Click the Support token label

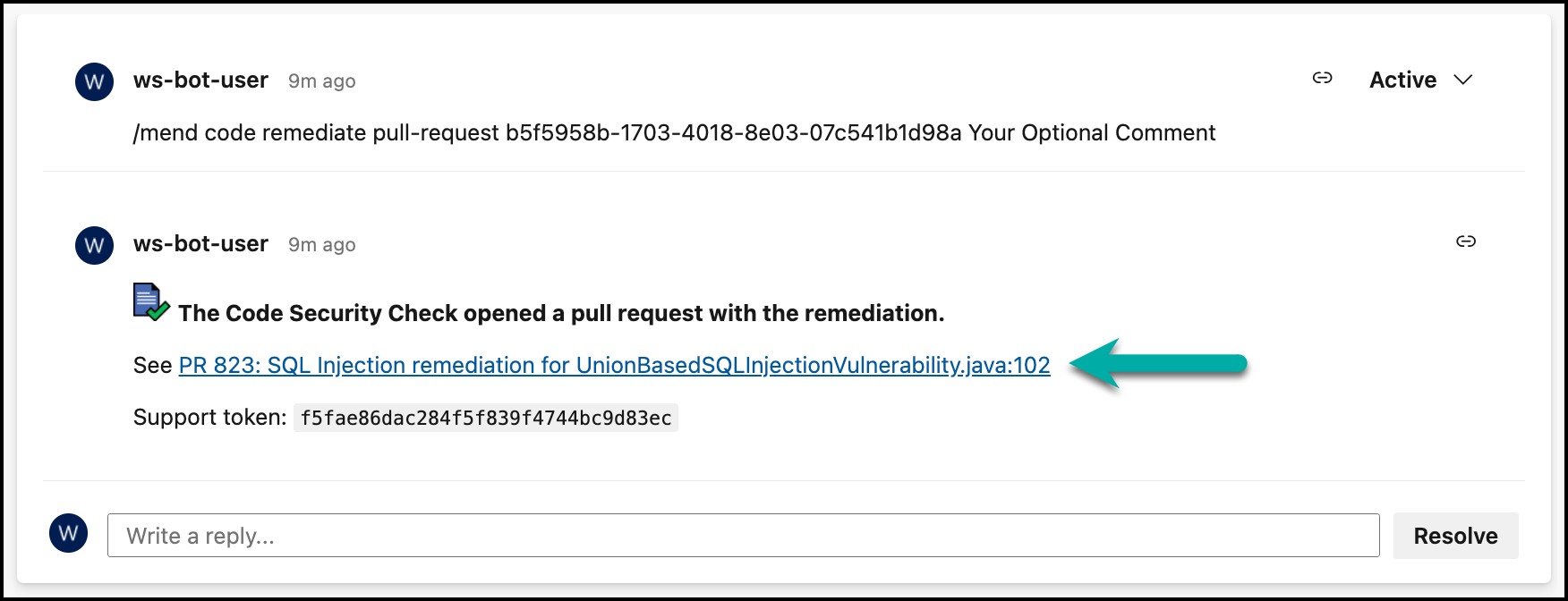pos(209,418)
